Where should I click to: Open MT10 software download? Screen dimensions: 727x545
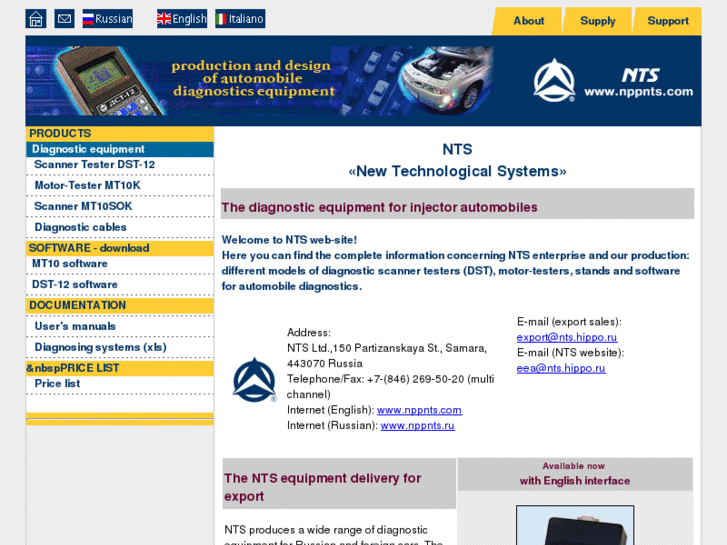point(70,263)
